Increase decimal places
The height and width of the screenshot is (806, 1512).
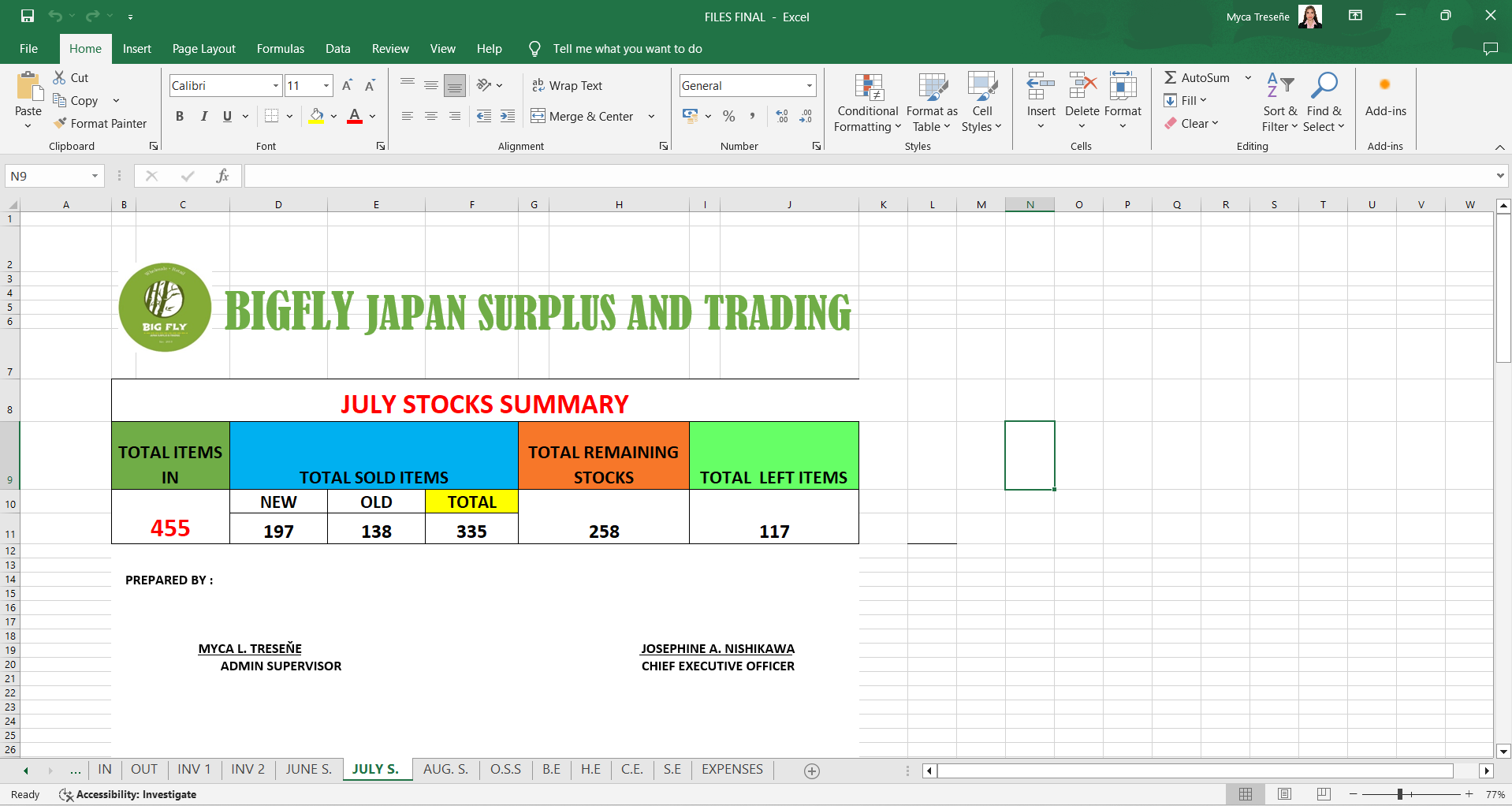(782, 116)
